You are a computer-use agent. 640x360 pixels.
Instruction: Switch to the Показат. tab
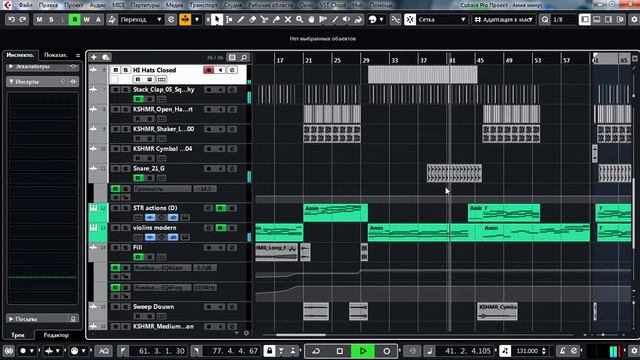click(56, 55)
